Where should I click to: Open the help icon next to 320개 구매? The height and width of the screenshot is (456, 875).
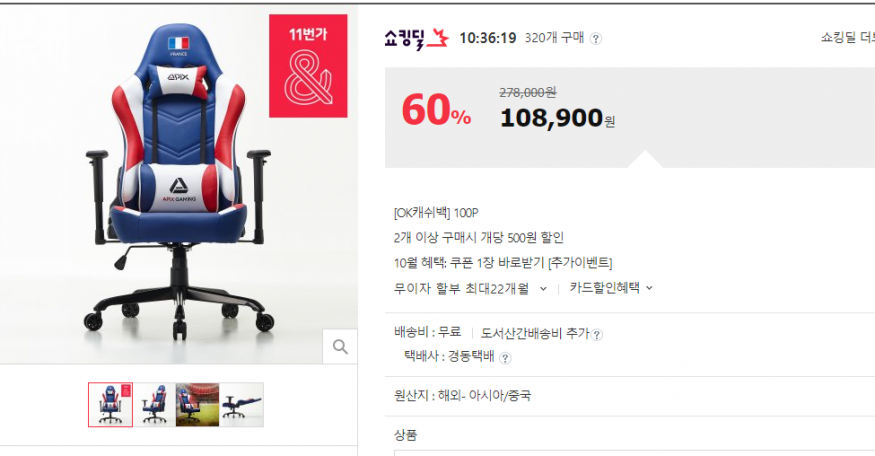tap(596, 39)
